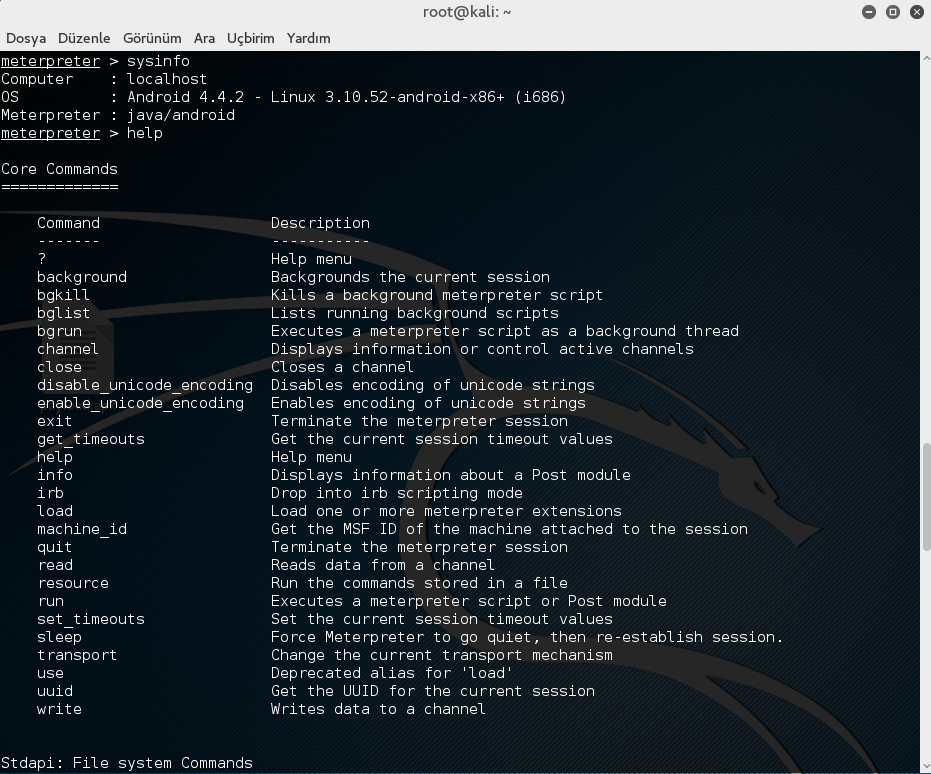Click the sysinfo command text
931x774 pixels.
point(157,61)
